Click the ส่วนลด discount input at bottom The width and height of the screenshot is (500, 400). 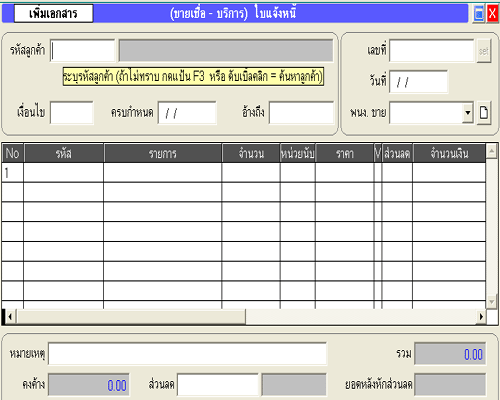218,385
